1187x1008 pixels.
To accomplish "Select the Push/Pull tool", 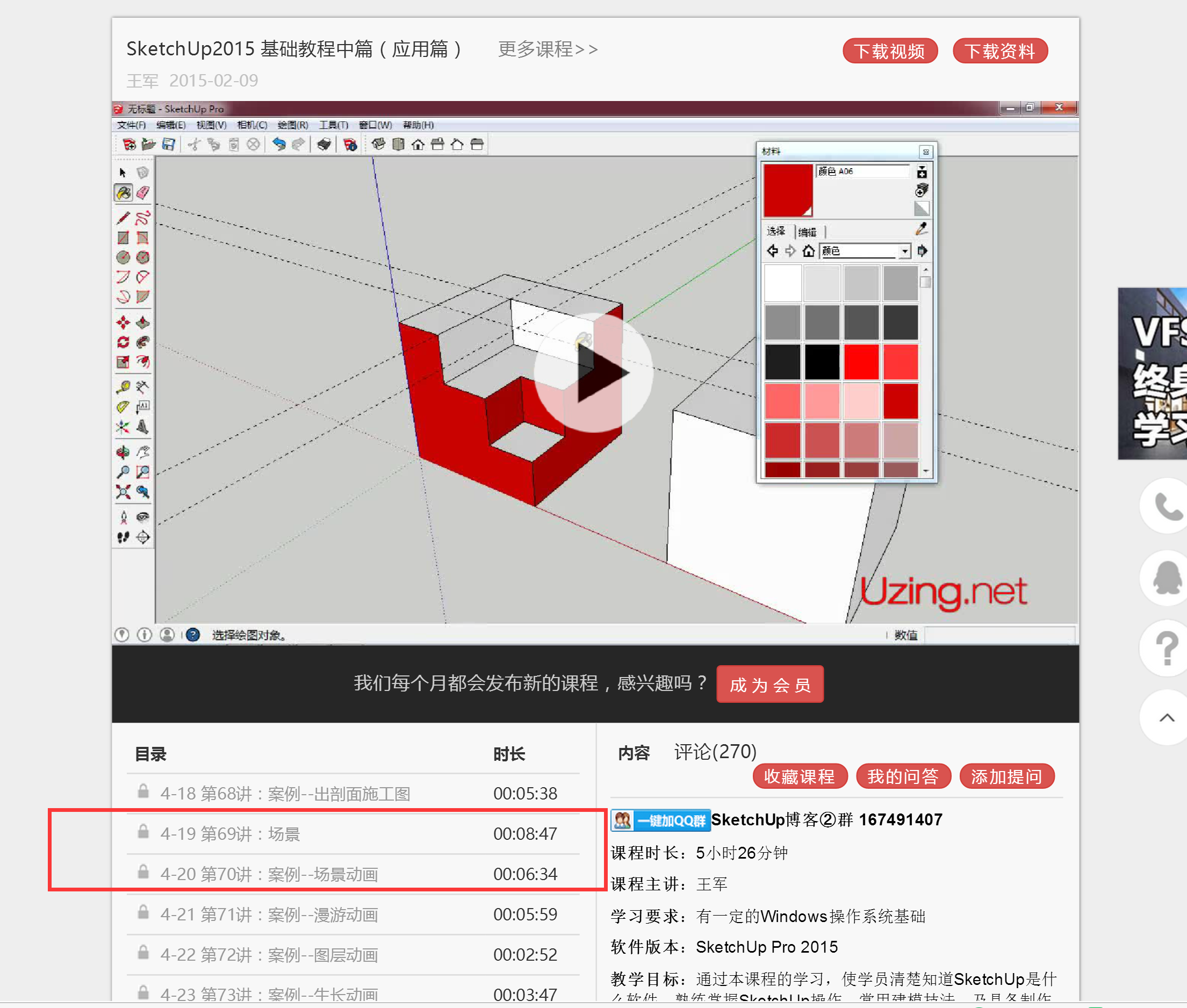I will [143, 323].
